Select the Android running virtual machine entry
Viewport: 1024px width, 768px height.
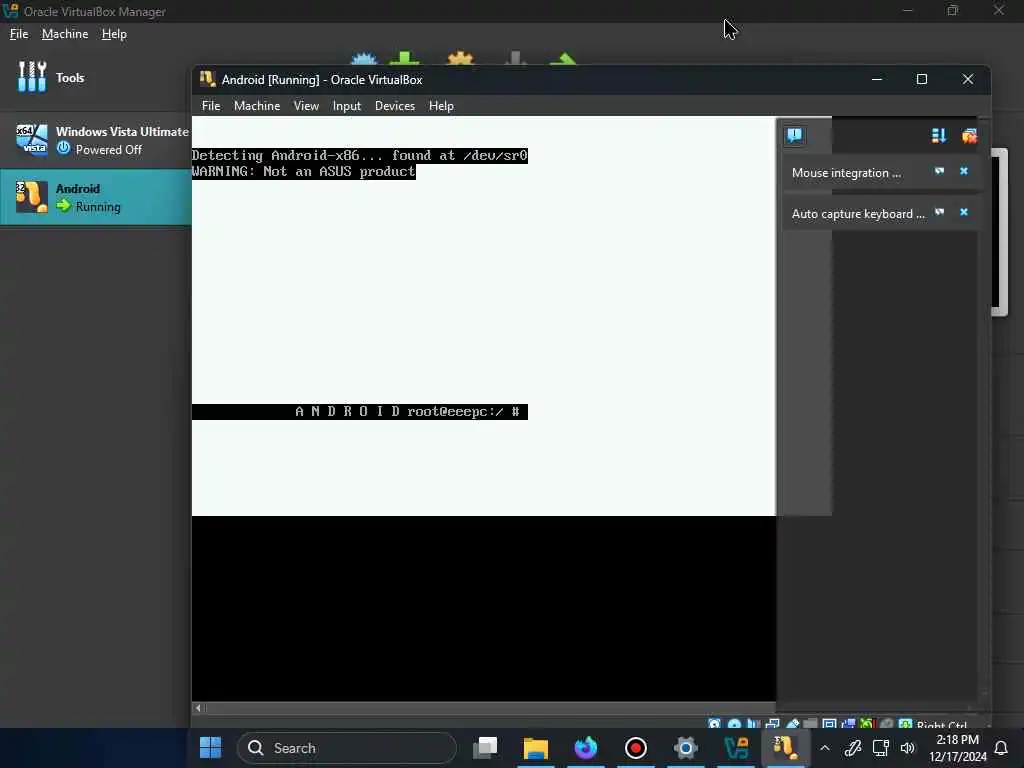(95, 197)
